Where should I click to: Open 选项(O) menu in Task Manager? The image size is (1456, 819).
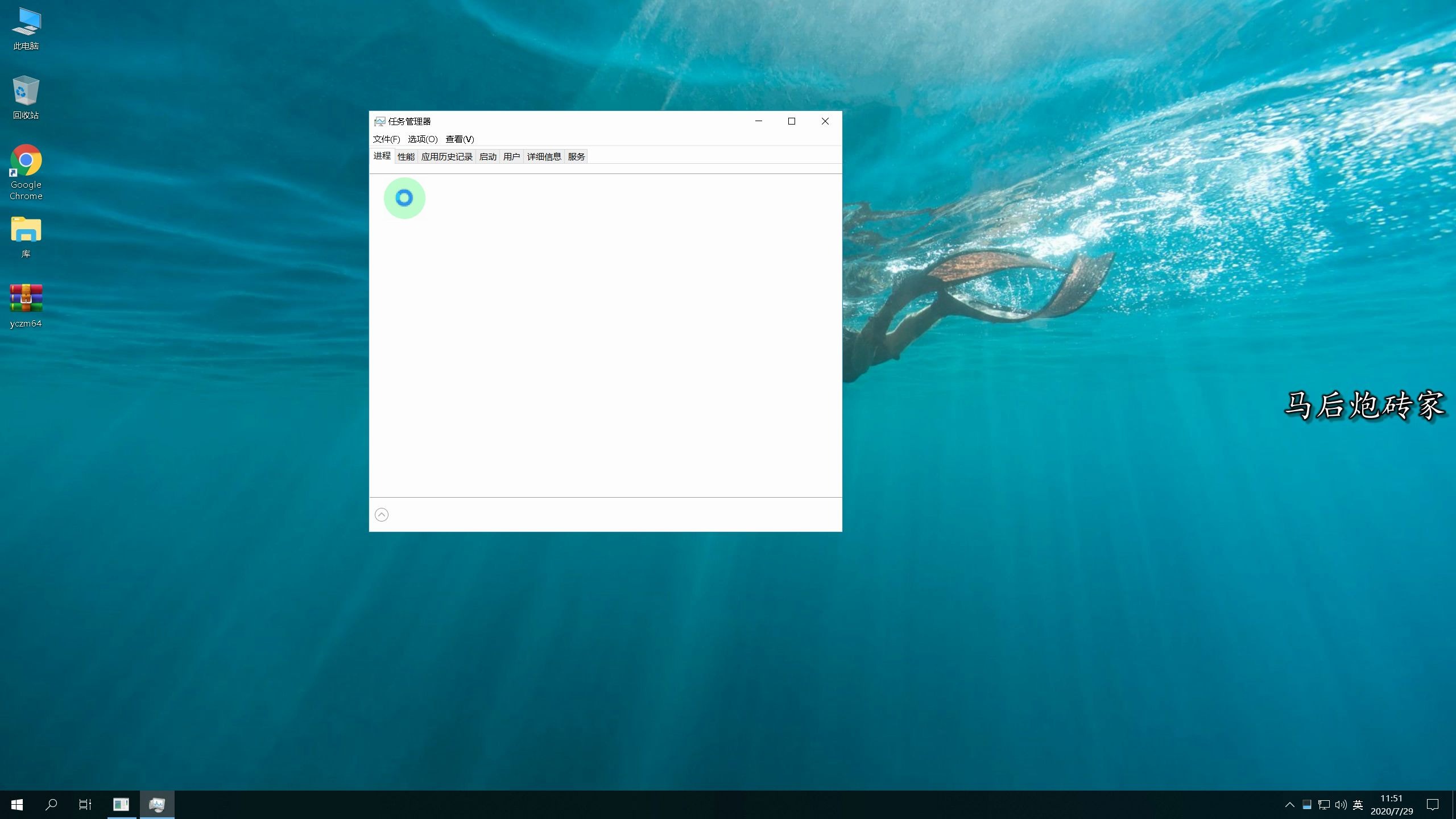[421, 139]
